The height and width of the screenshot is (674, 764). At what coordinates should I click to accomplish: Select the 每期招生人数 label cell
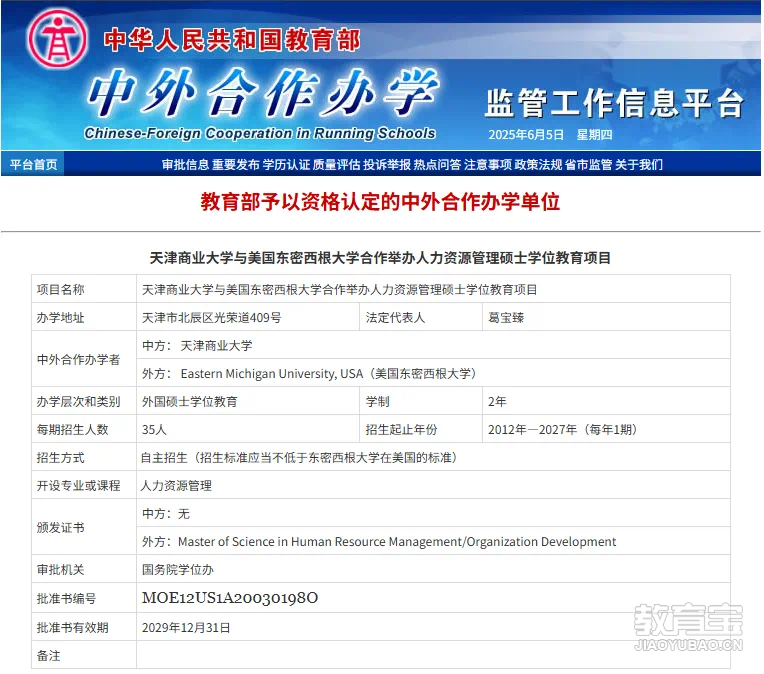[x=84, y=429]
